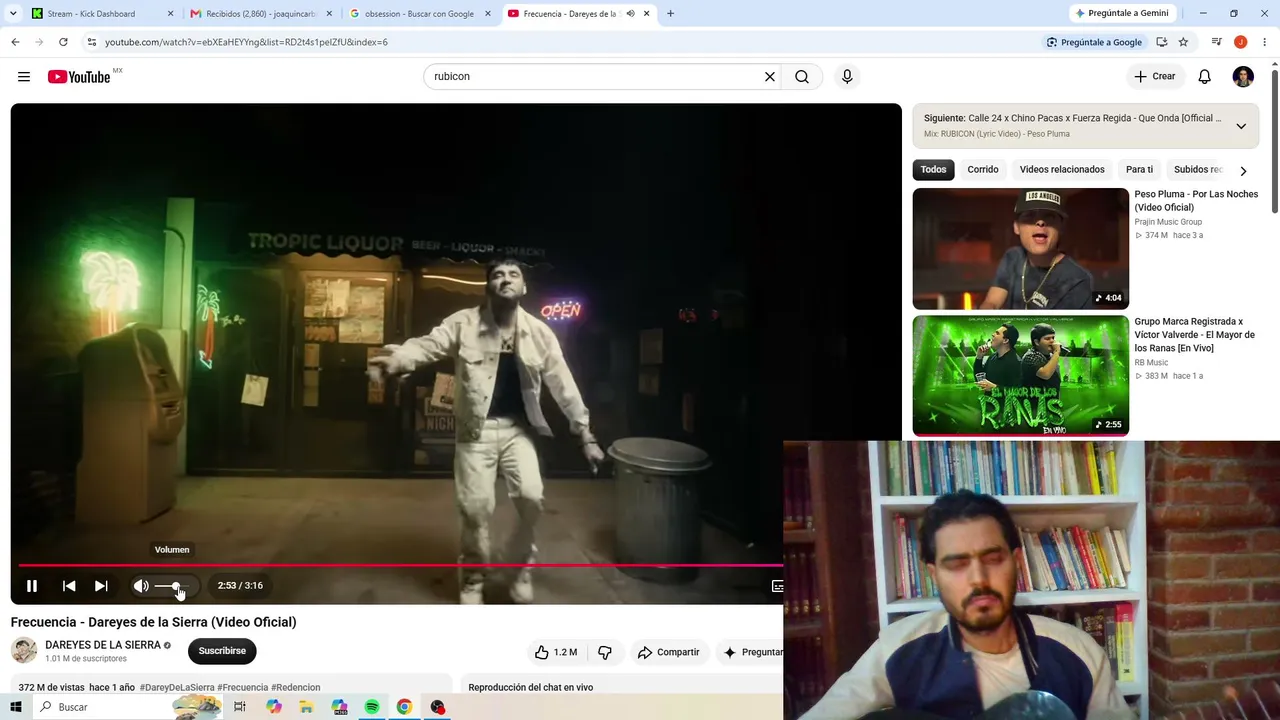Pause the video

[32, 586]
